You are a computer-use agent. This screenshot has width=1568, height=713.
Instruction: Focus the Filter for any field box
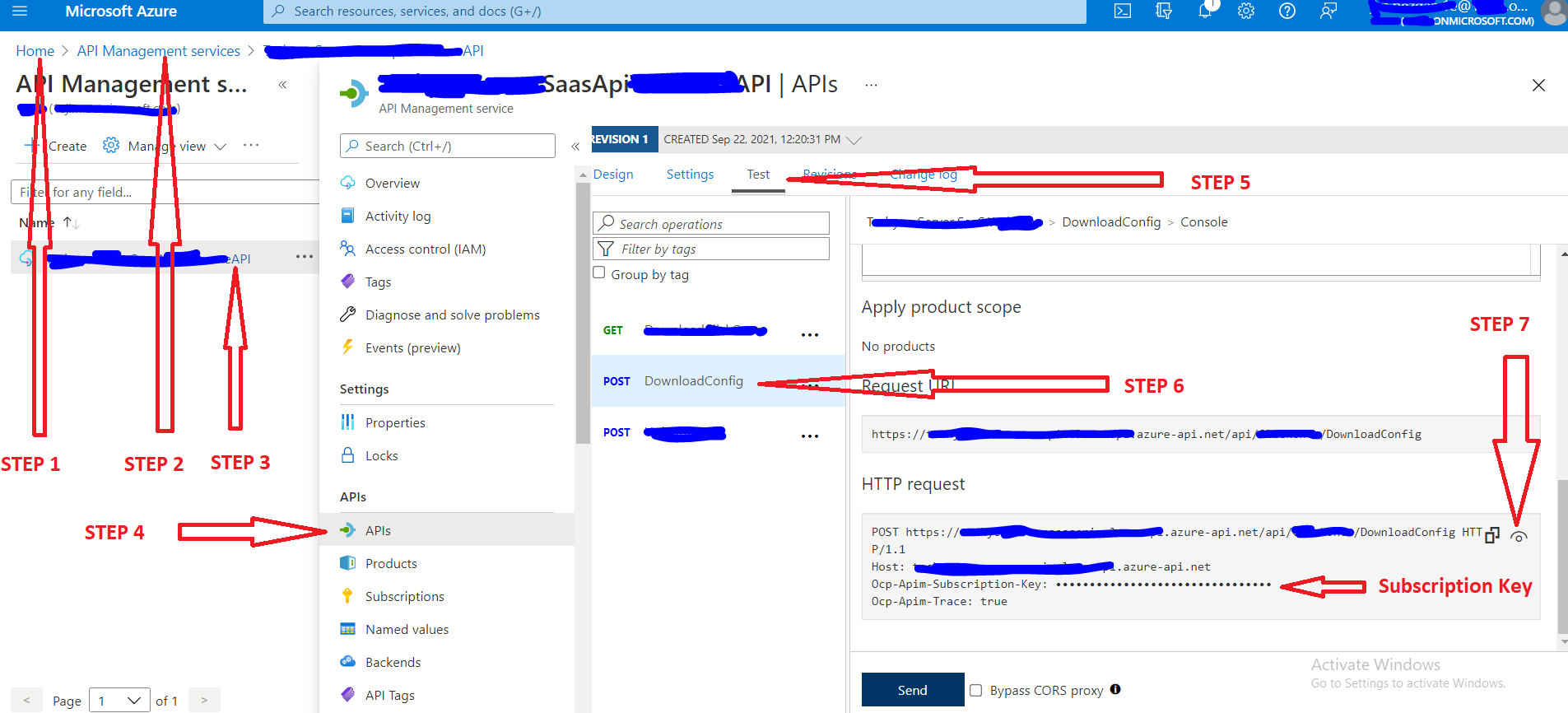(165, 192)
